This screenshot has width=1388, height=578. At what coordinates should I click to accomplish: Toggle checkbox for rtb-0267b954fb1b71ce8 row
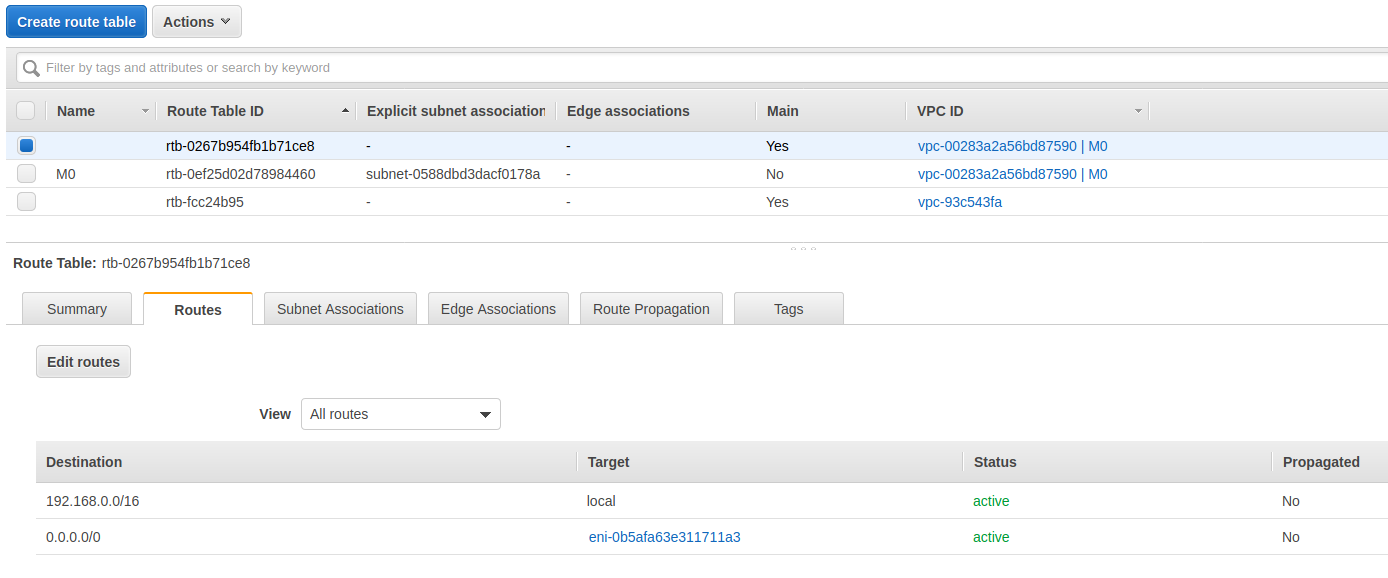point(27,146)
